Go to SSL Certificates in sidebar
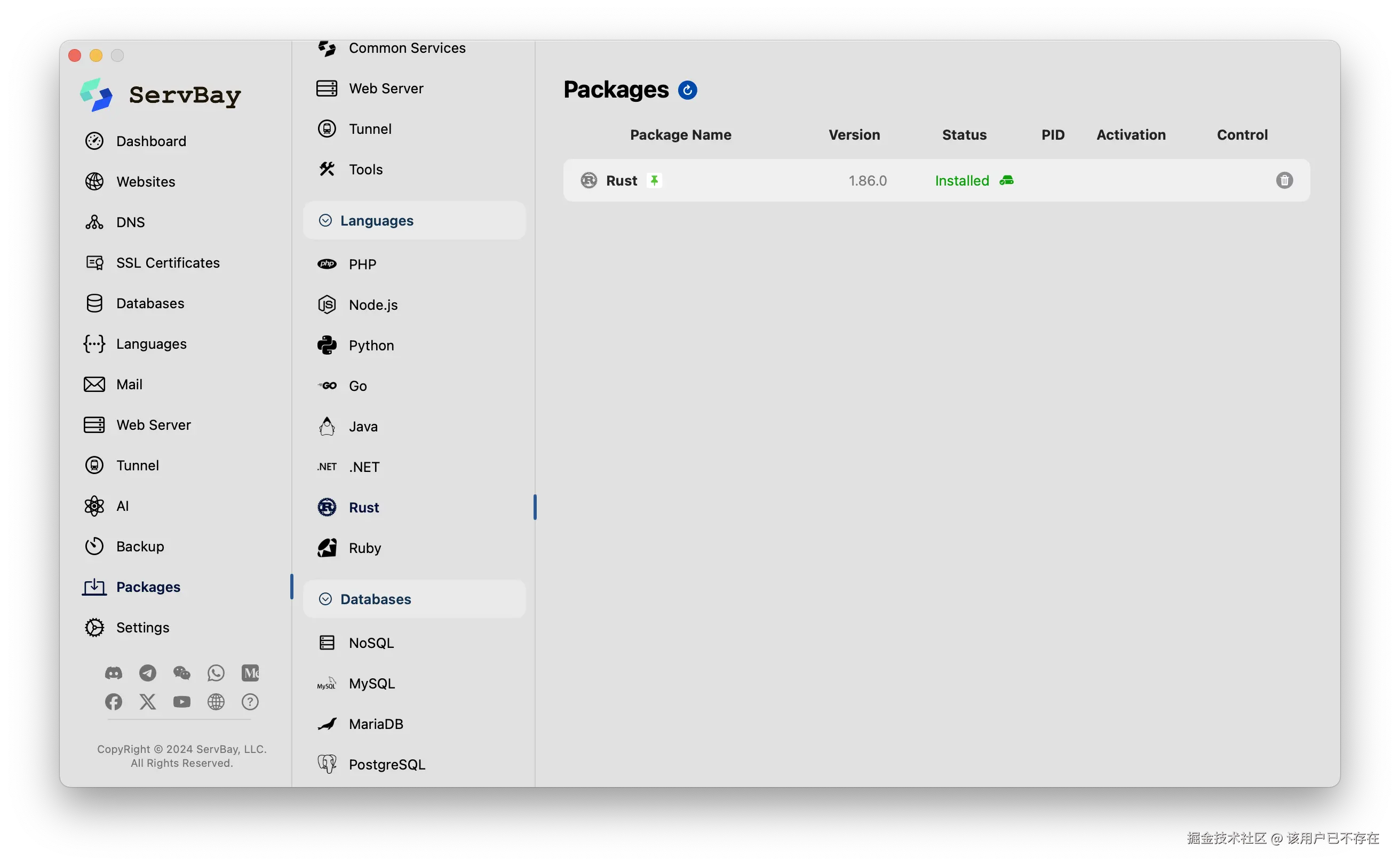Viewport: 1400px width, 866px height. pos(168,263)
